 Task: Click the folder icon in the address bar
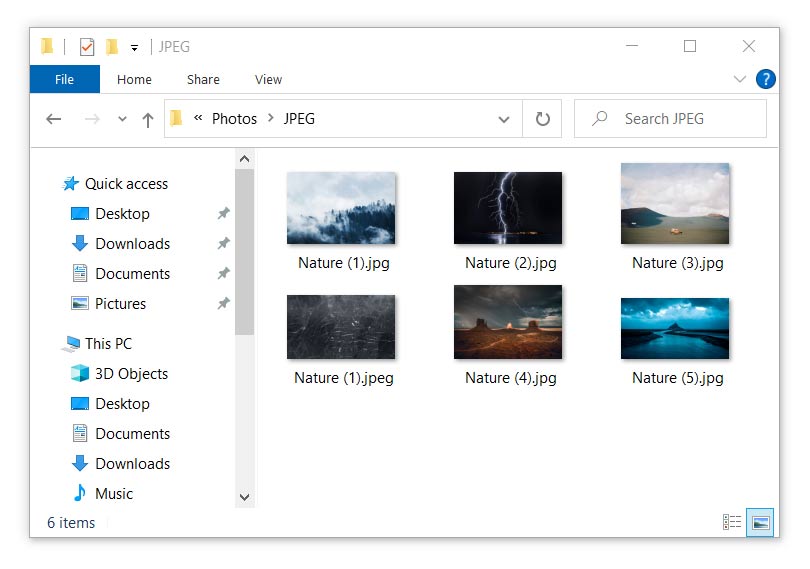tap(176, 118)
